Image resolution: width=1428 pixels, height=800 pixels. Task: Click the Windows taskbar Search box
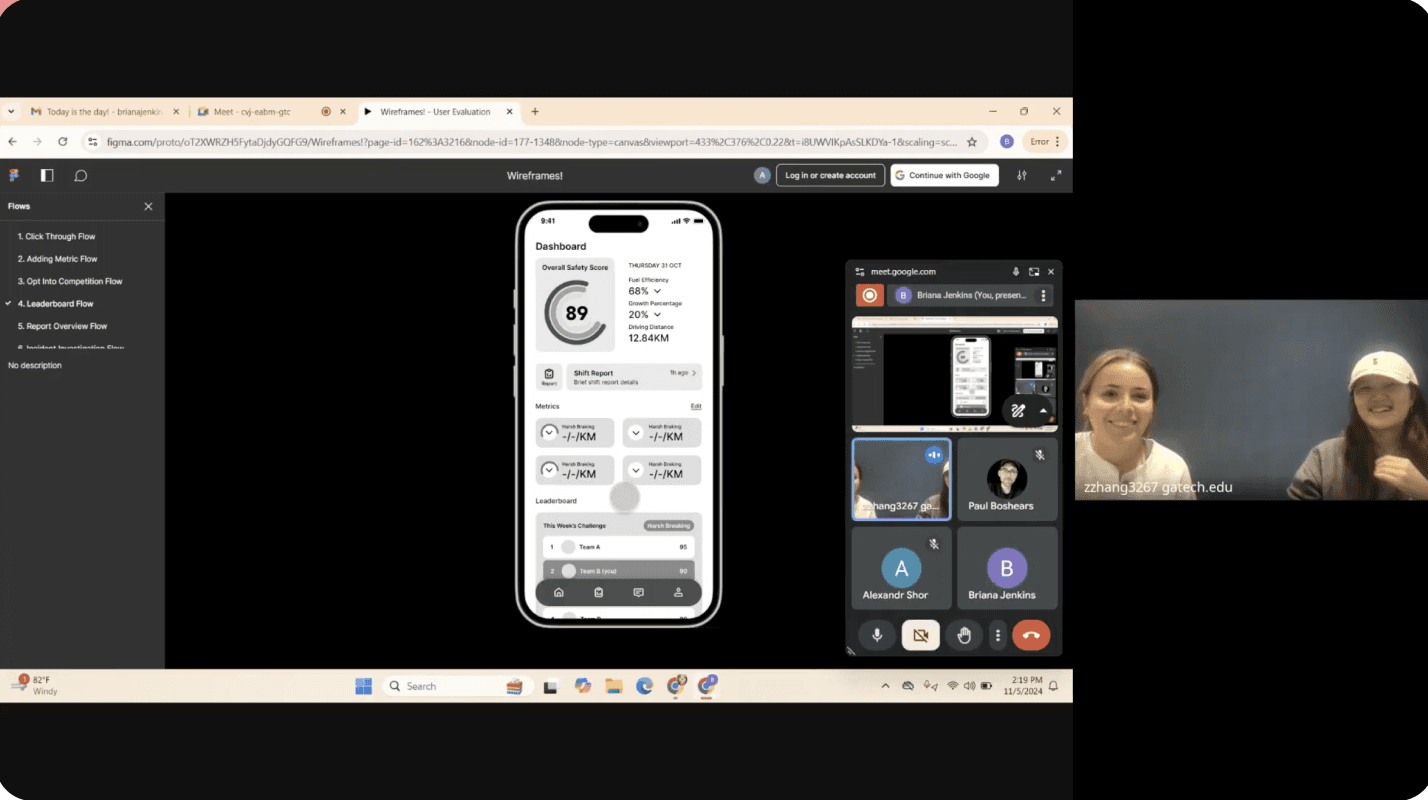(458, 686)
